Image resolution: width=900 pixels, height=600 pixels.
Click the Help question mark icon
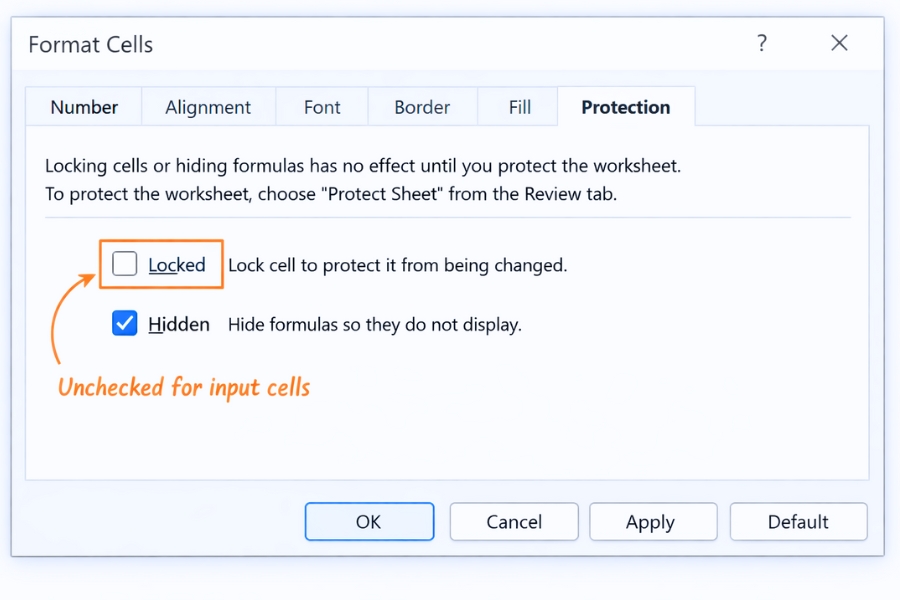[761, 43]
